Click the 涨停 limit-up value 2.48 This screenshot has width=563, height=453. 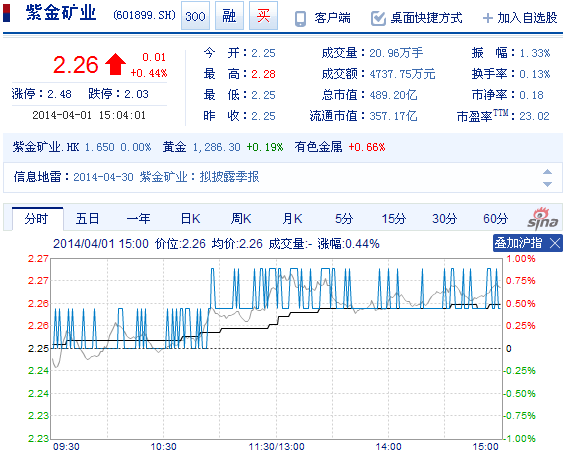(x=59, y=94)
